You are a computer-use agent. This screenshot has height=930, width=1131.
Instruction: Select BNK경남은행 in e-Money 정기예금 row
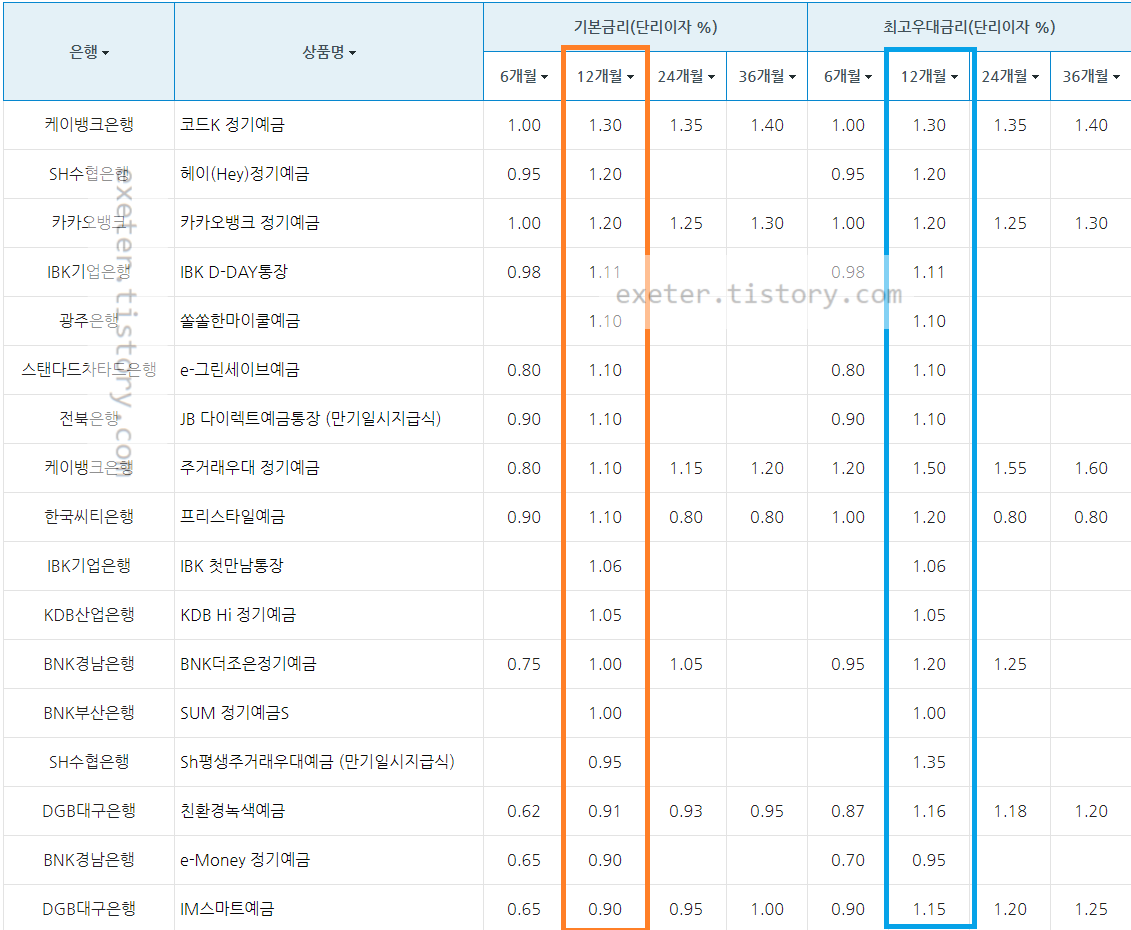(89, 860)
